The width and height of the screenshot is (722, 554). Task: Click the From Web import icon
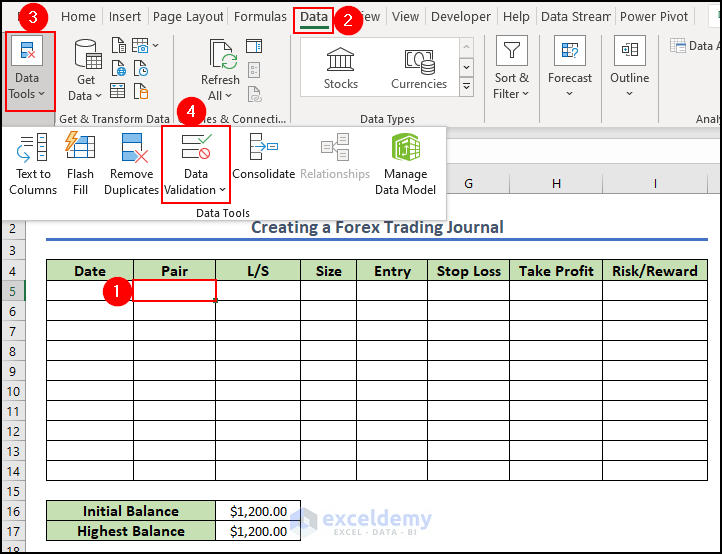point(119,68)
